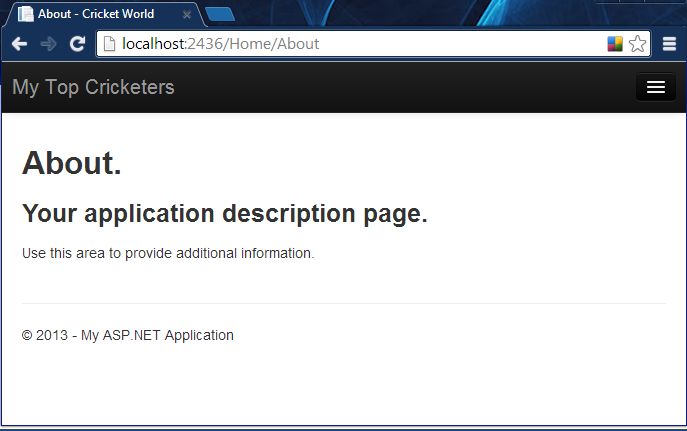This screenshot has height=431, width=687.
Task: Click the page icon in address bar
Action: coord(109,44)
